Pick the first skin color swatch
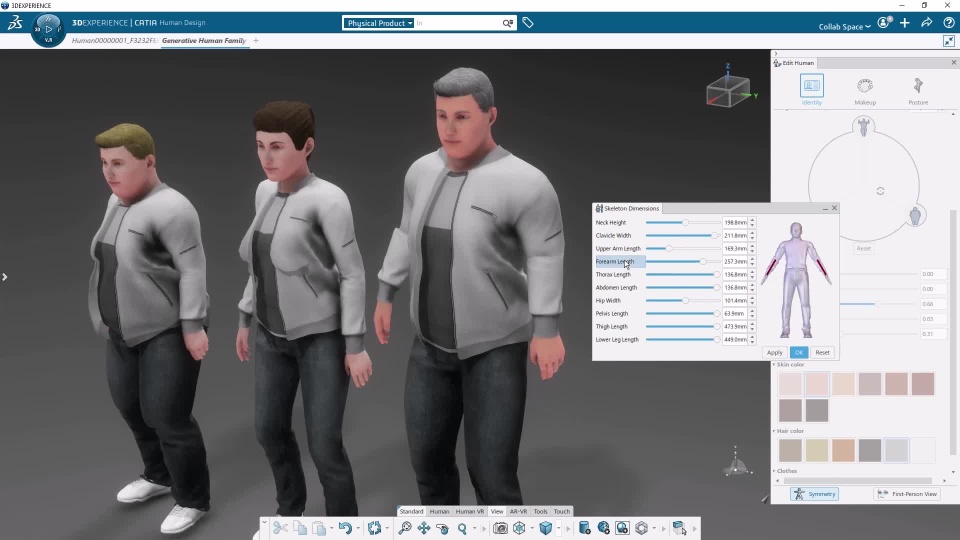The width and height of the screenshot is (960, 540). point(790,384)
